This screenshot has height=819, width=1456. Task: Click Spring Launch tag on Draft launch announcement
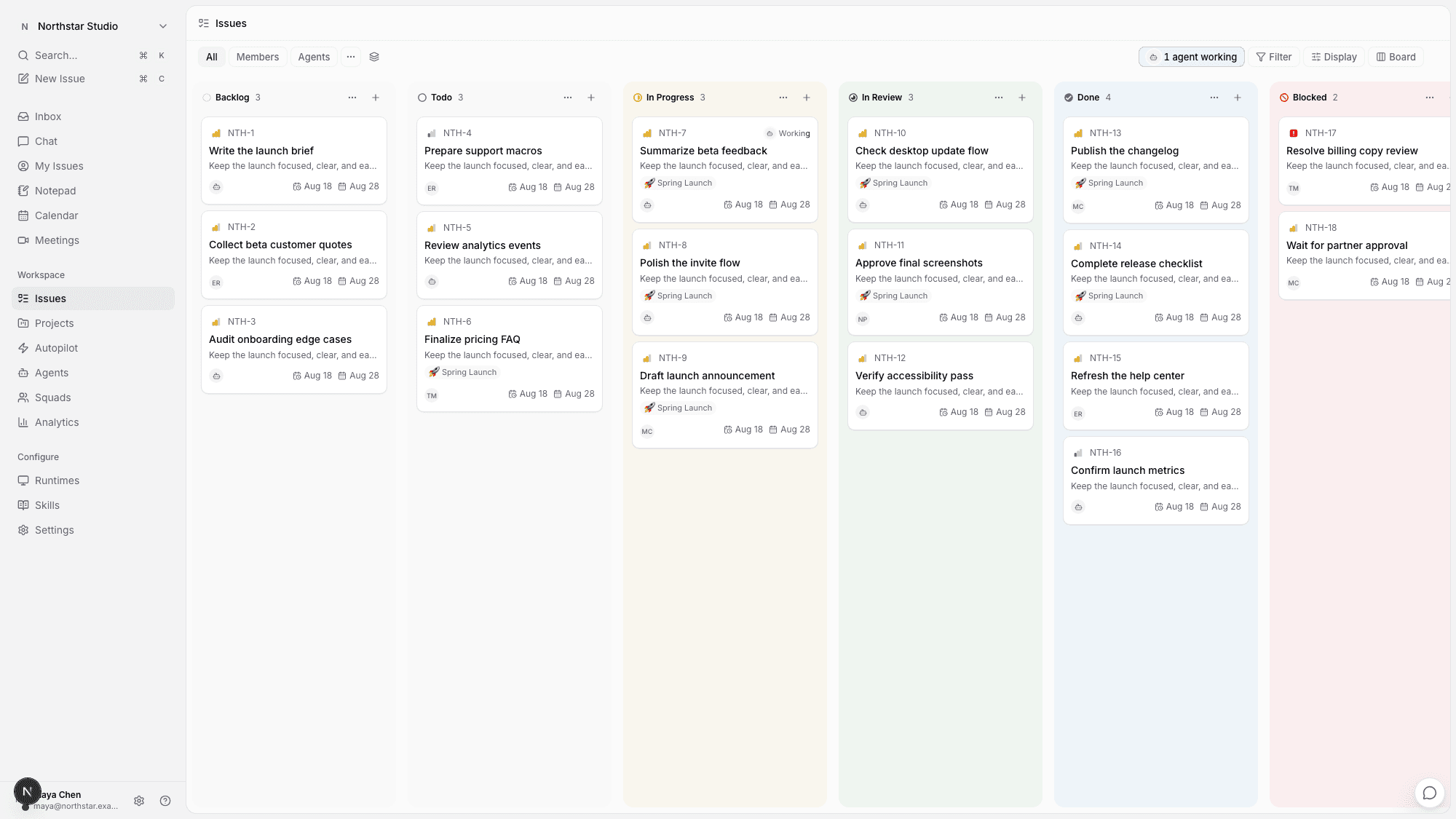pyautogui.click(x=678, y=408)
